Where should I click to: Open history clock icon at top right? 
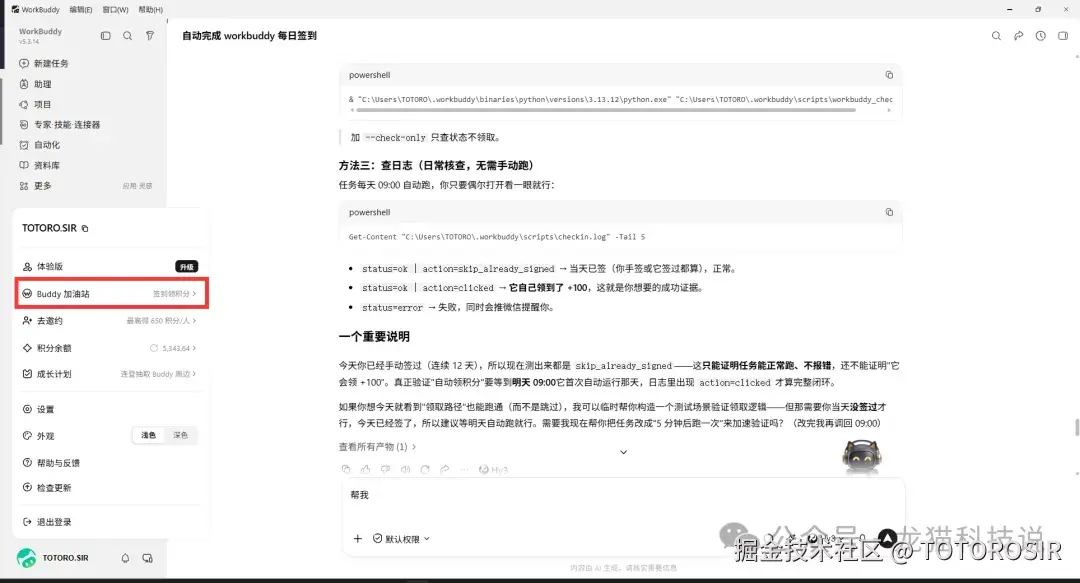(x=1041, y=36)
